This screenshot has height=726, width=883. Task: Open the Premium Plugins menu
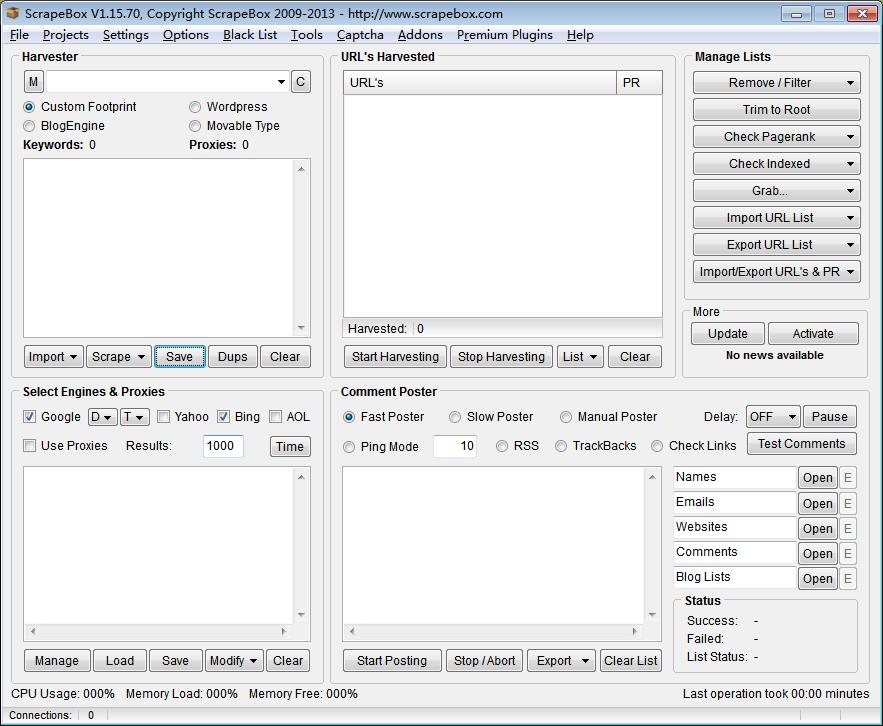tap(505, 35)
